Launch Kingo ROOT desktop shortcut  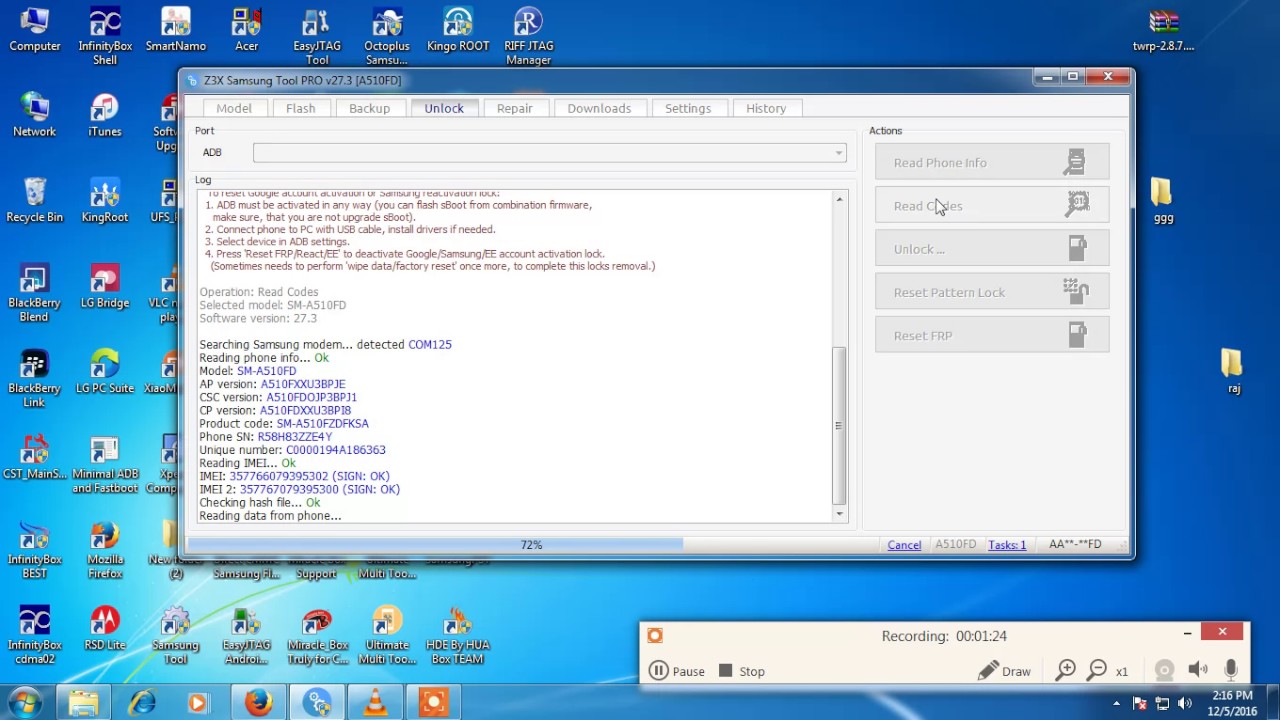pyautogui.click(x=458, y=30)
